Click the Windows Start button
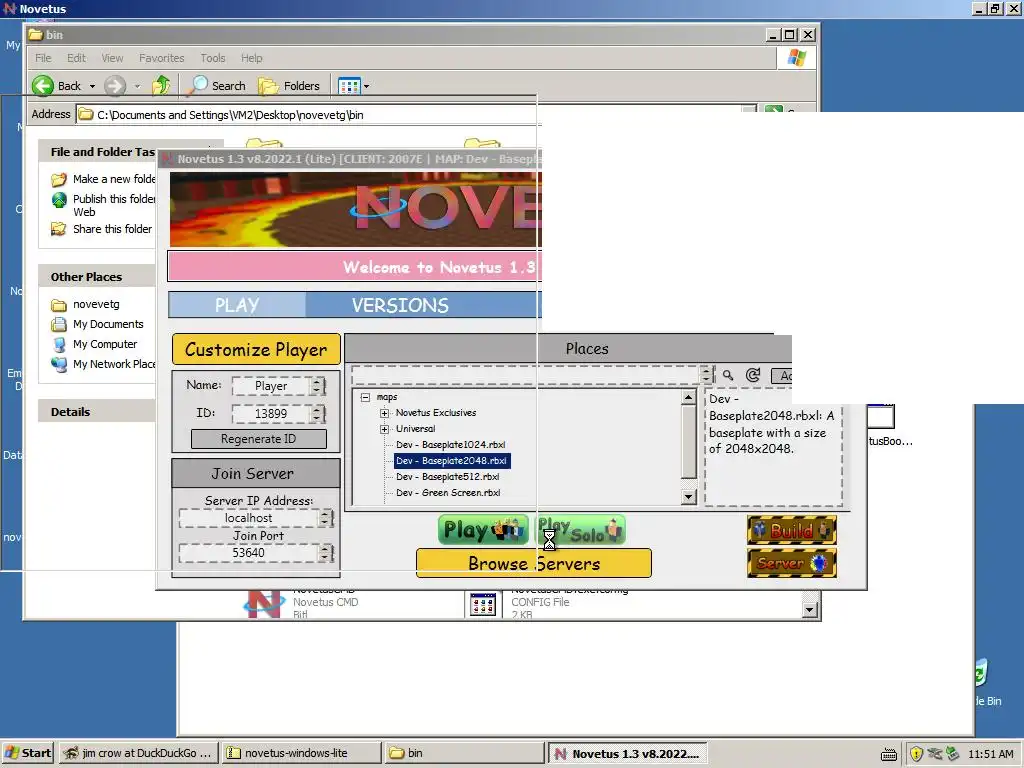Viewport: 1024px width, 768px height. point(28,753)
